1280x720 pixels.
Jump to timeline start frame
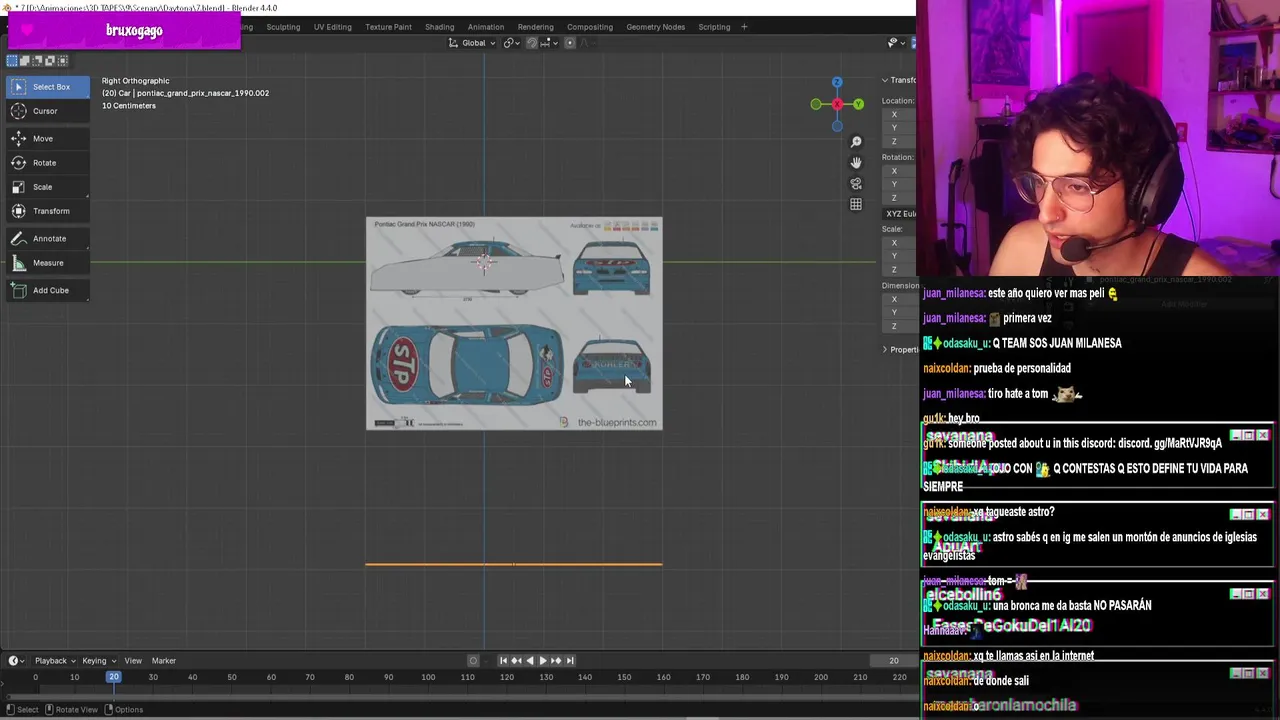(x=503, y=660)
